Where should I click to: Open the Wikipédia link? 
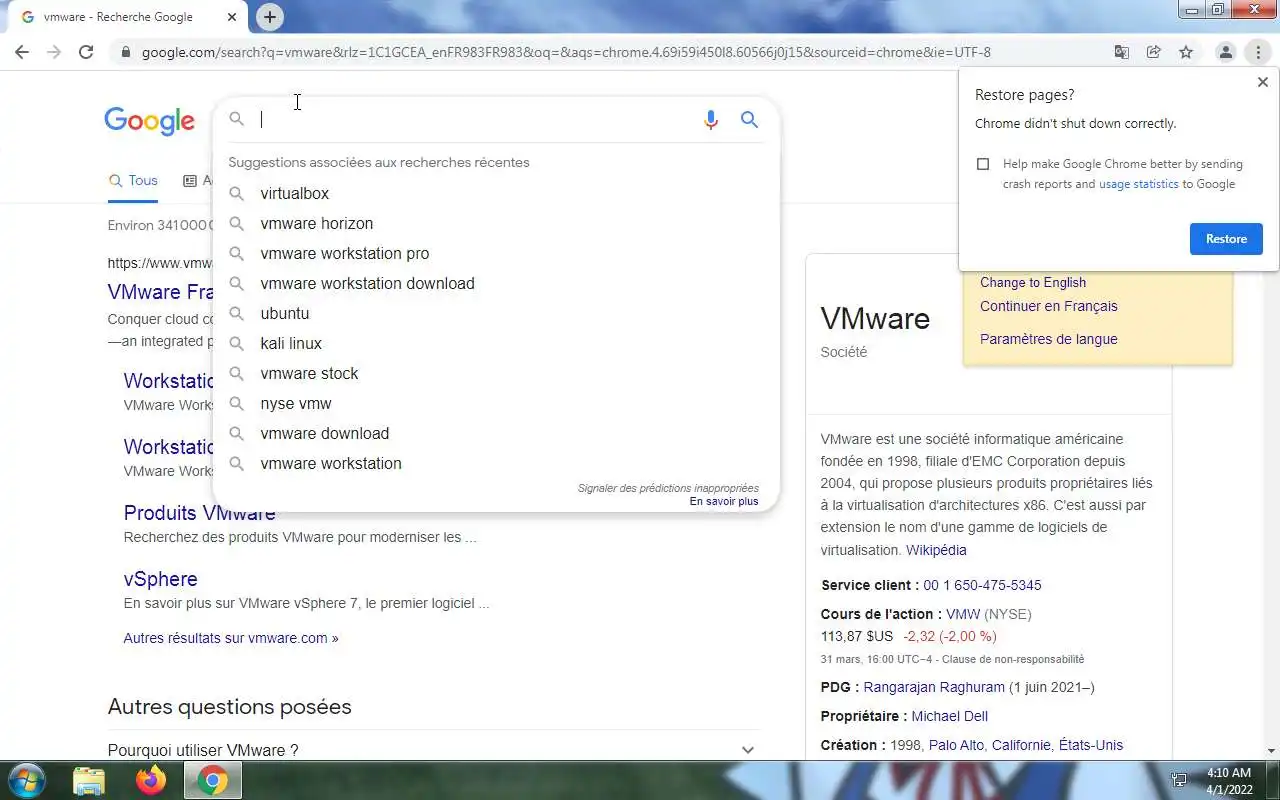936,550
